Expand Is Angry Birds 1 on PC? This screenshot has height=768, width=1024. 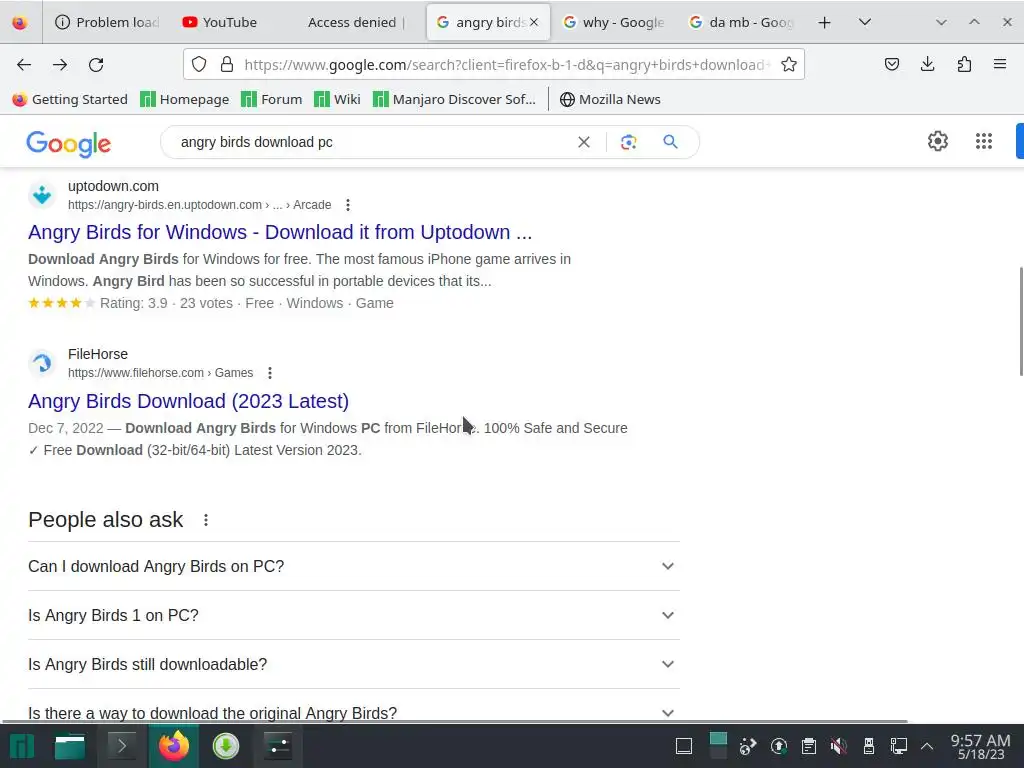click(x=353, y=615)
